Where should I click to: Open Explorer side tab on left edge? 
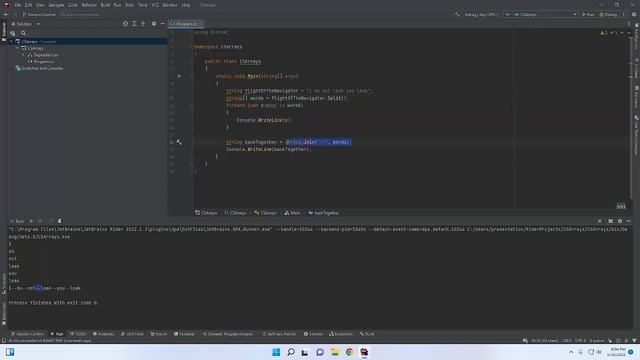(x=4, y=31)
